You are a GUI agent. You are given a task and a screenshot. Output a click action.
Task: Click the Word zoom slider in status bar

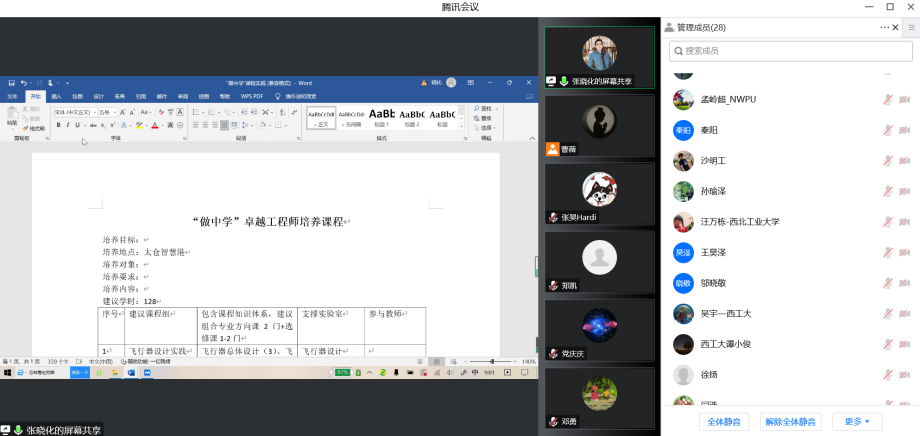(x=490, y=361)
